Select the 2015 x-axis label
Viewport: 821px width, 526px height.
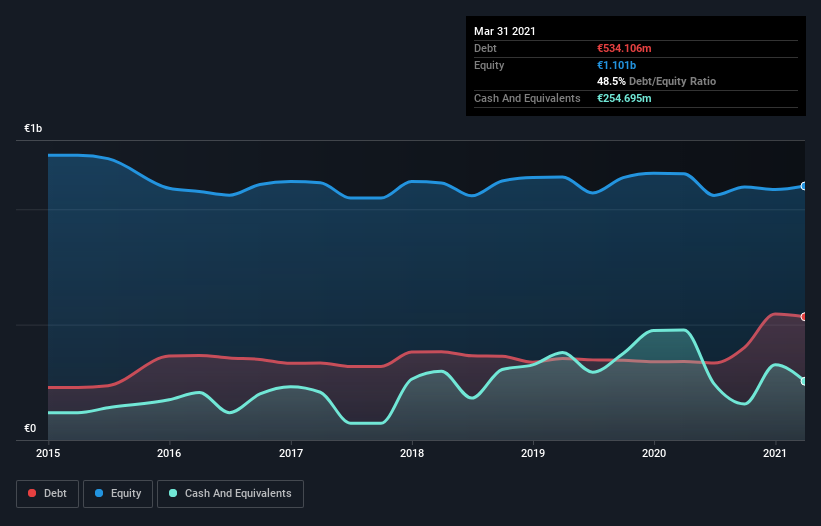coord(48,453)
